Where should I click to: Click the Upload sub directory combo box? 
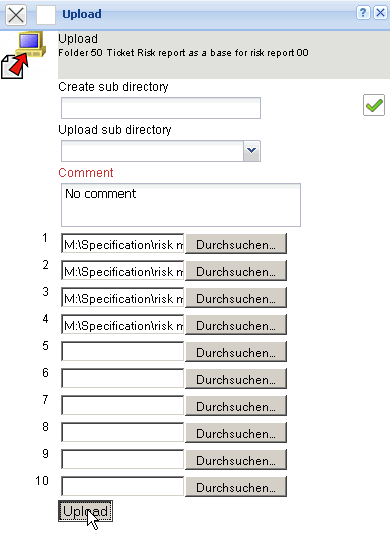(x=161, y=151)
